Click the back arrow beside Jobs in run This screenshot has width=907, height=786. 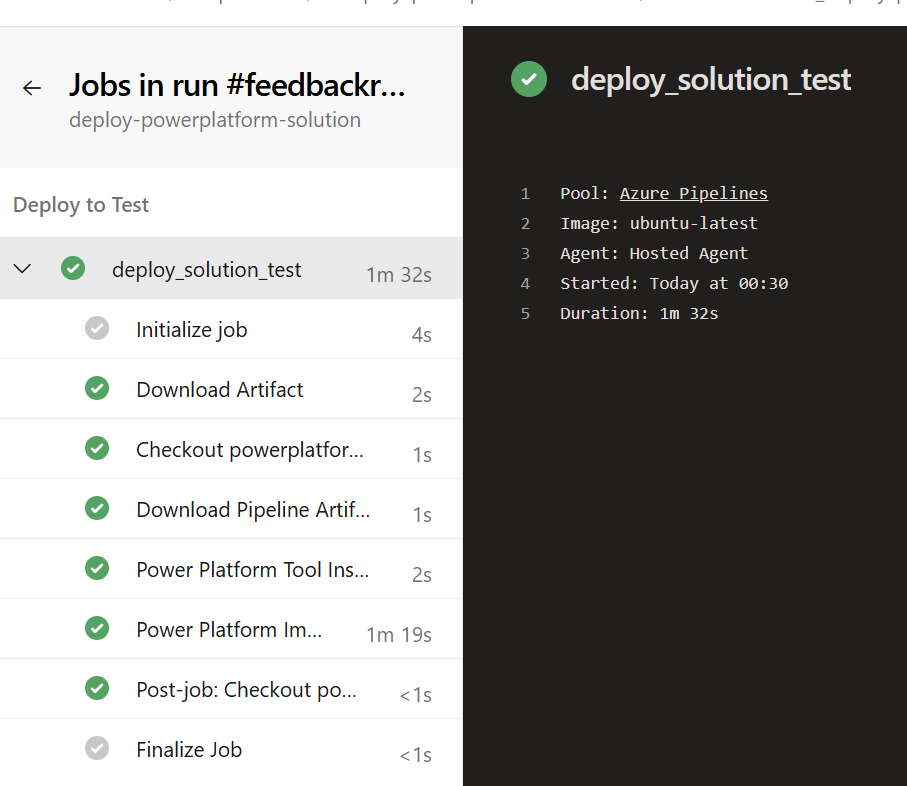tap(32, 88)
